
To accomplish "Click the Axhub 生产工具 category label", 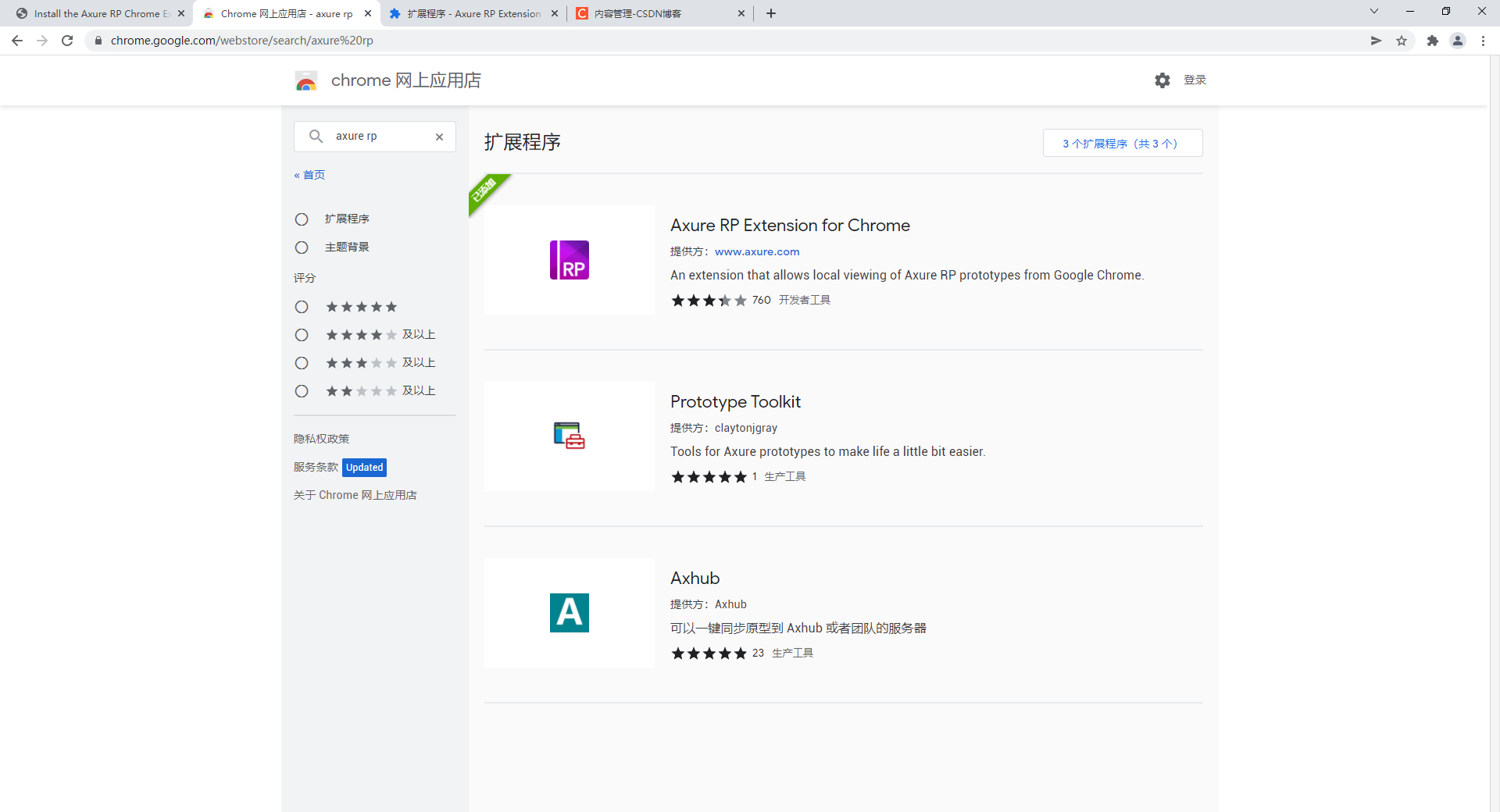I will [x=792, y=653].
